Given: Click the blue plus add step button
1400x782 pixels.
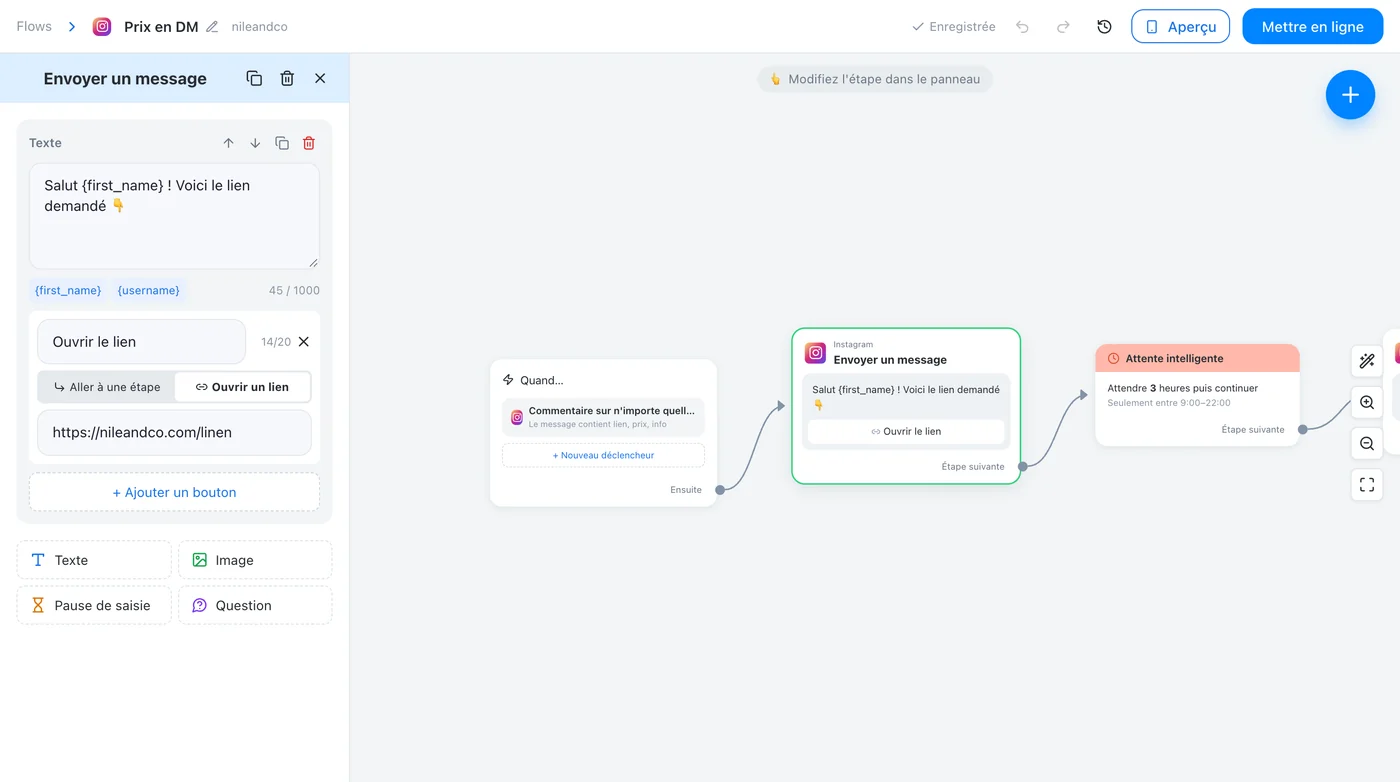Looking at the screenshot, I should click(x=1350, y=95).
